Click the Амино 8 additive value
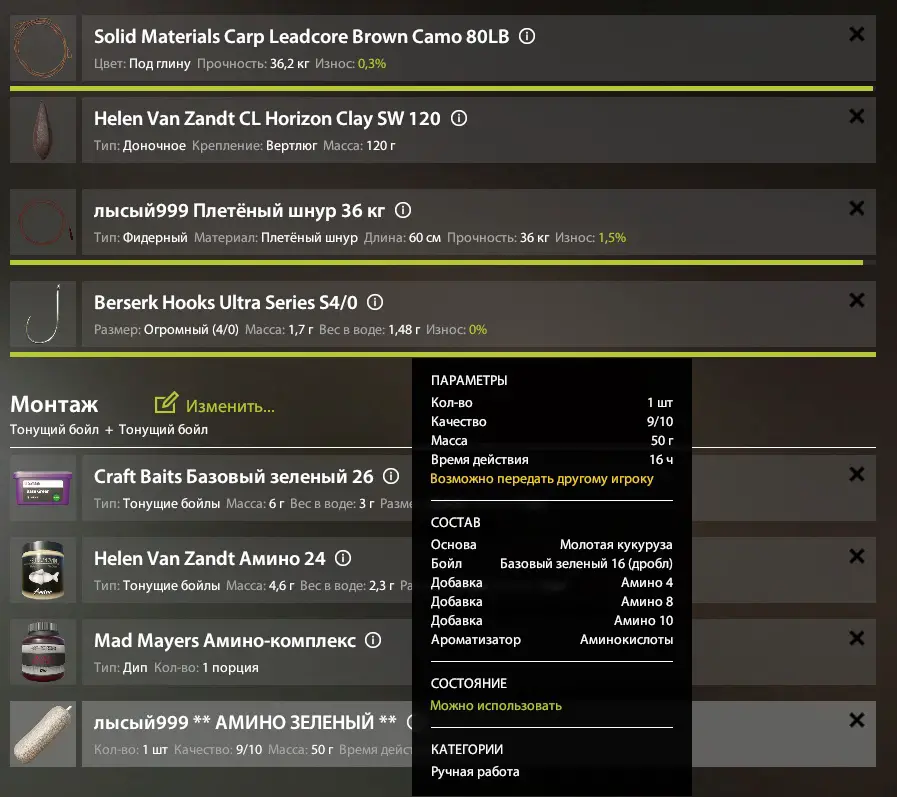The width and height of the screenshot is (897, 797). point(647,601)
